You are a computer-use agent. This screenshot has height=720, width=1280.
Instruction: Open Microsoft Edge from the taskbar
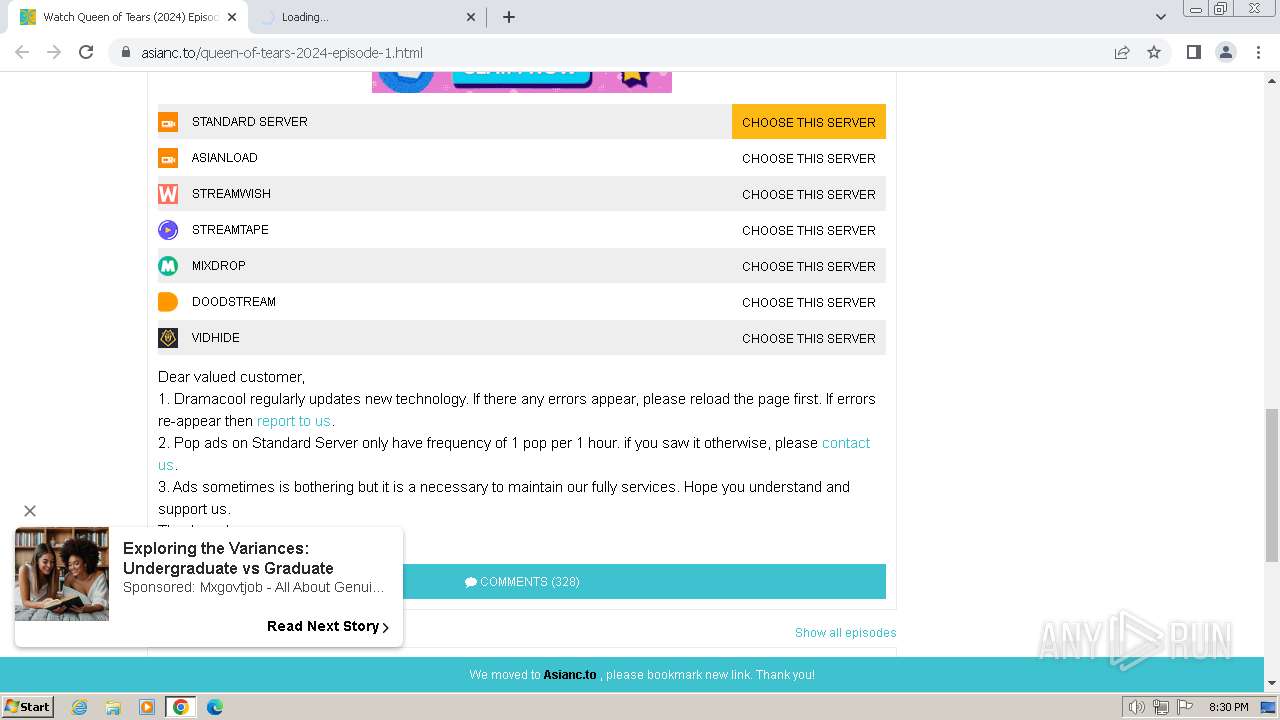(x=215, y=707)
